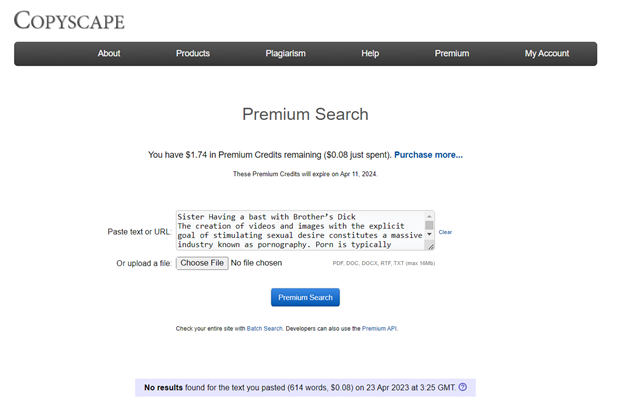Select Premium in the navigation bar
The image size is (624, 417).
click(x=451, y=54)
